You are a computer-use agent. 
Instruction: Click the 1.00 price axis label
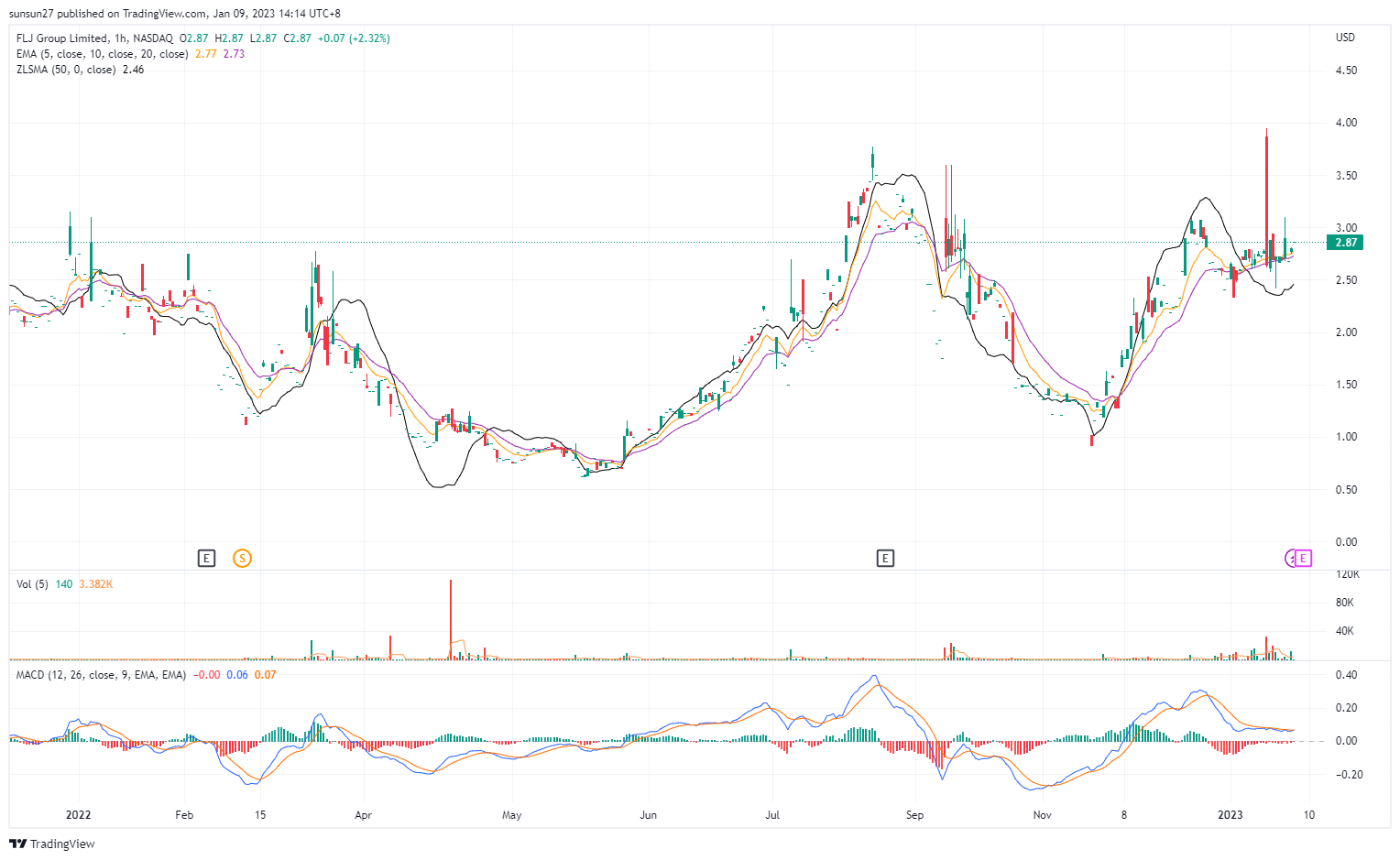click(x=1346, y=437)
